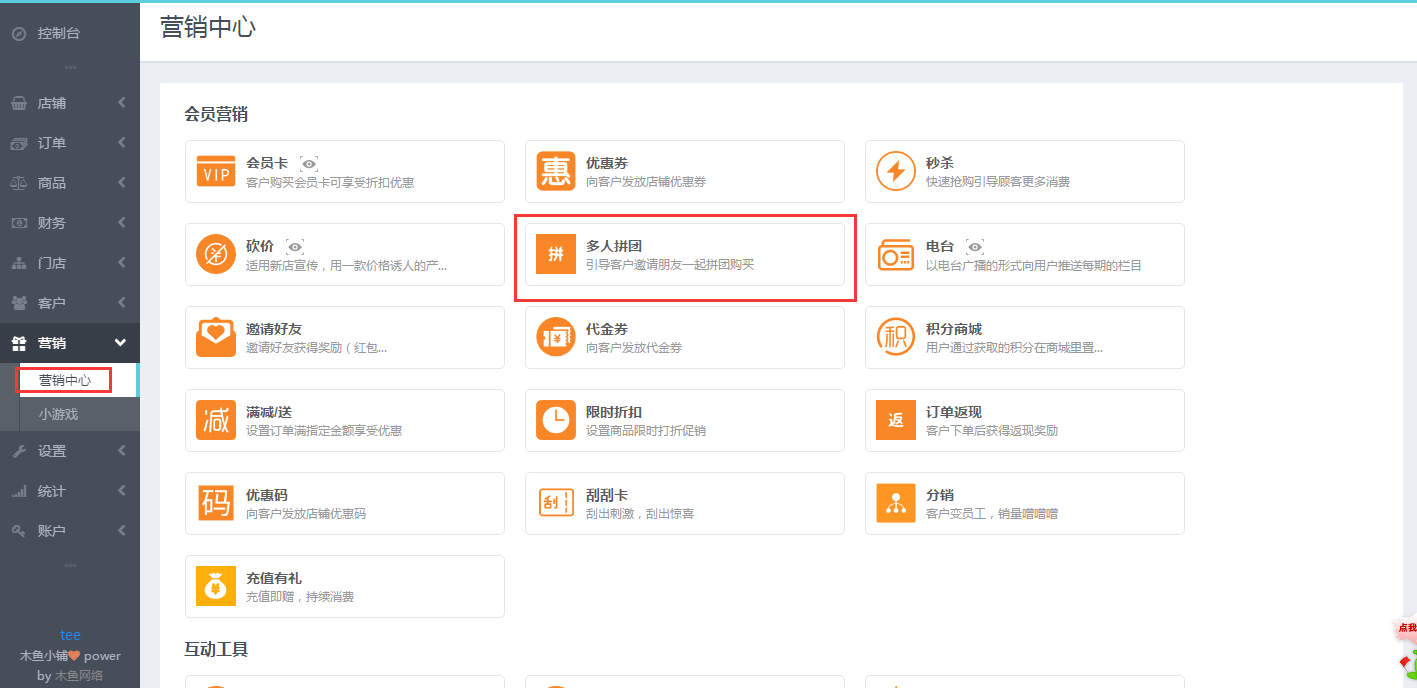Click the key icon beside 账户

pyautogui.click(x=18, y=531)
